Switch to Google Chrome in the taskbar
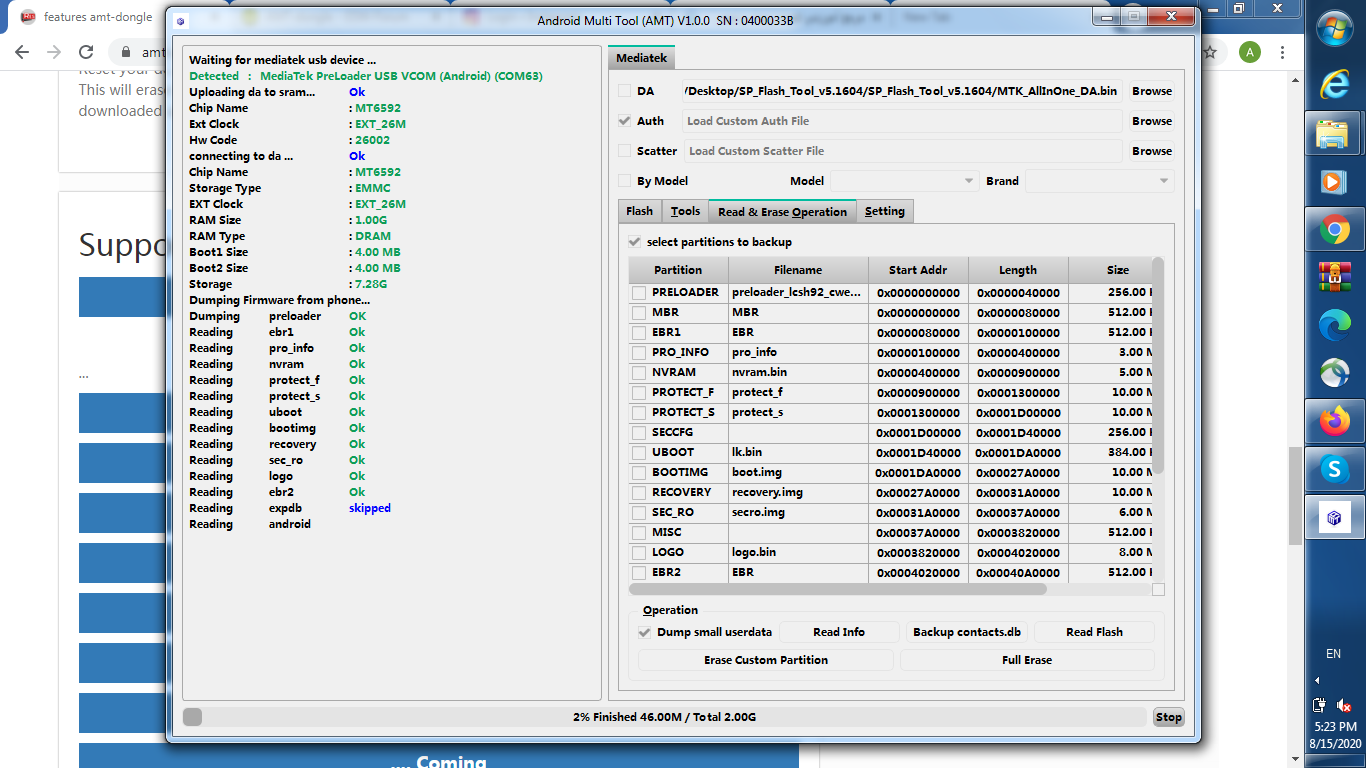This screenshot has width=1366, height=768. click(x=1334, y=231)
